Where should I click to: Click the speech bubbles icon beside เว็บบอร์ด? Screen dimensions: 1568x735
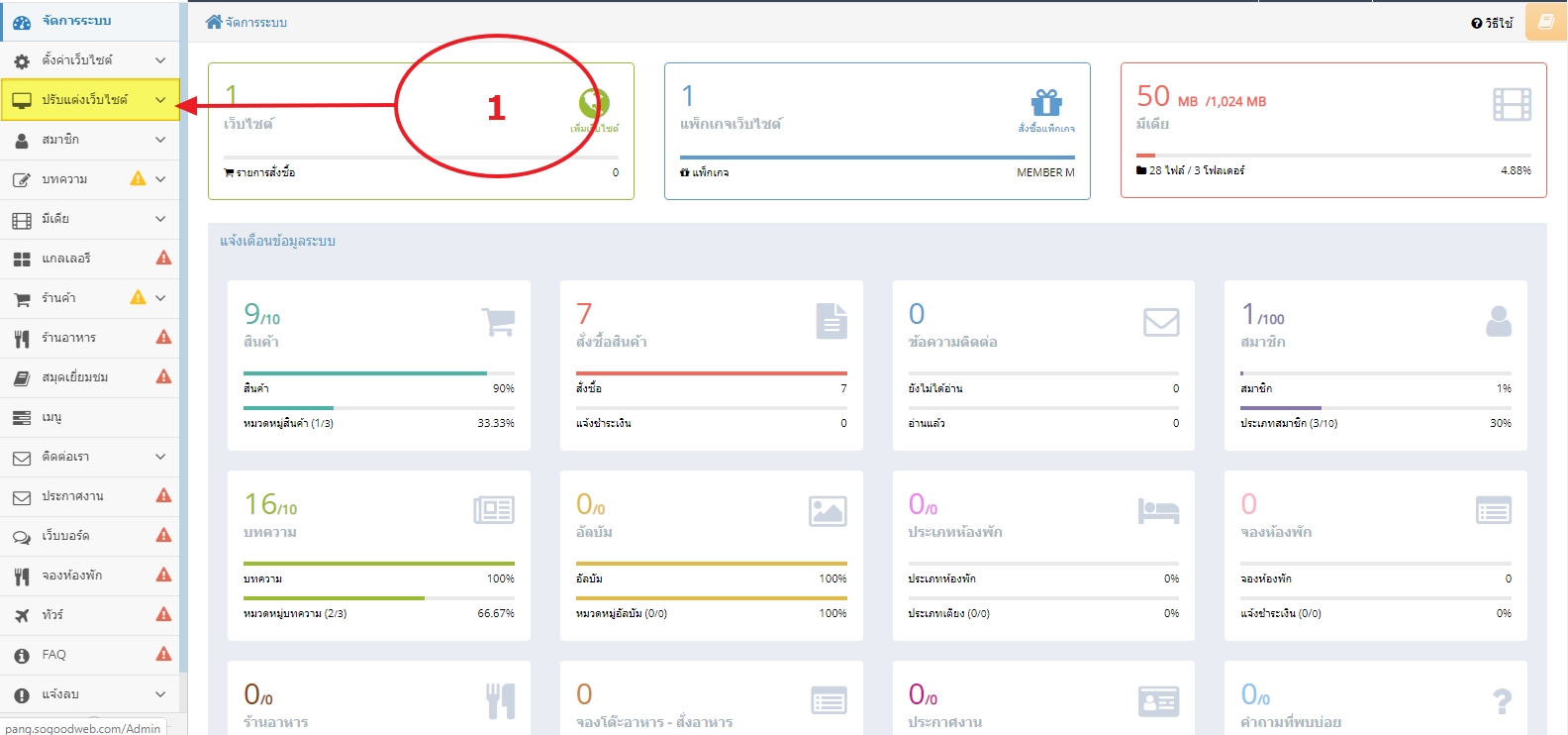(x=22, y=537)
